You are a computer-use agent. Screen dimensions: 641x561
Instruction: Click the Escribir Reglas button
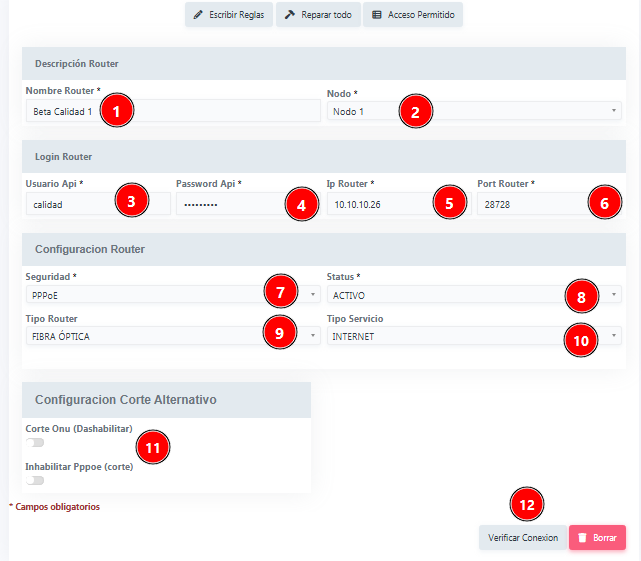tap(229, 16)
